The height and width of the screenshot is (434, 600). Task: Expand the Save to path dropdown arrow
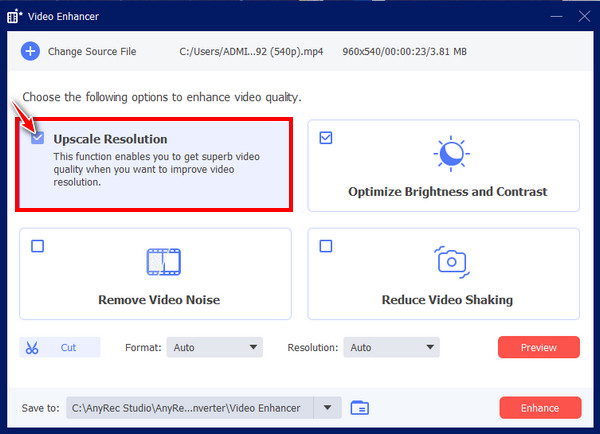[328, 408]
